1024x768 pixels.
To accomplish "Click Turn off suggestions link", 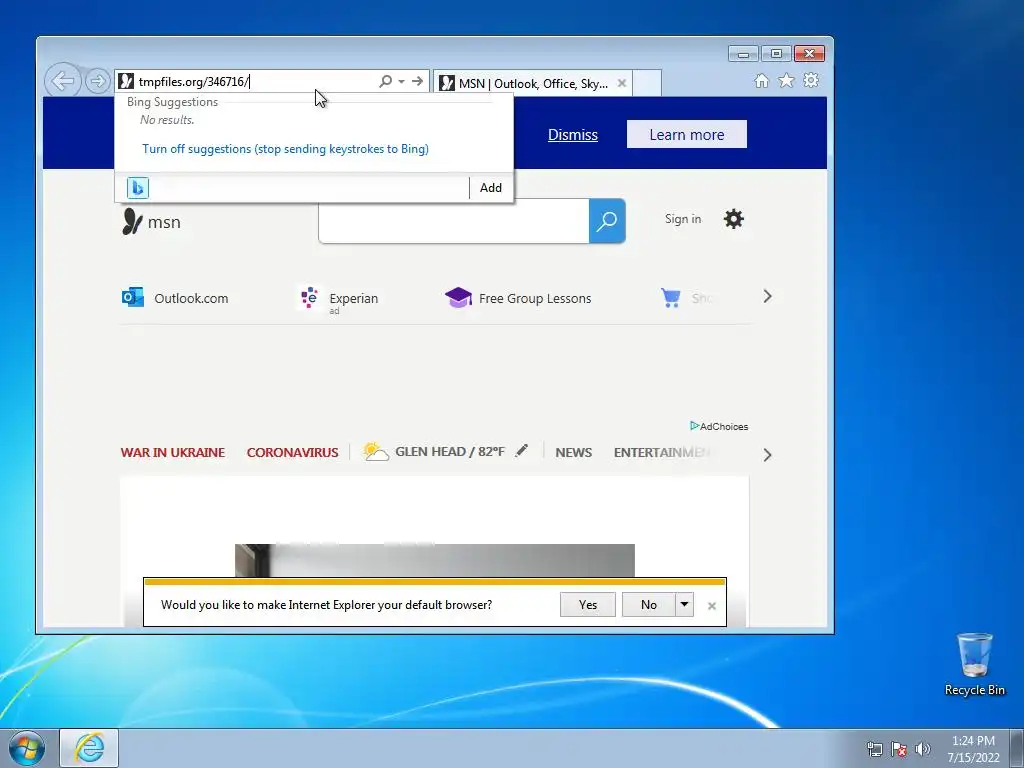I will click(285, 149).
